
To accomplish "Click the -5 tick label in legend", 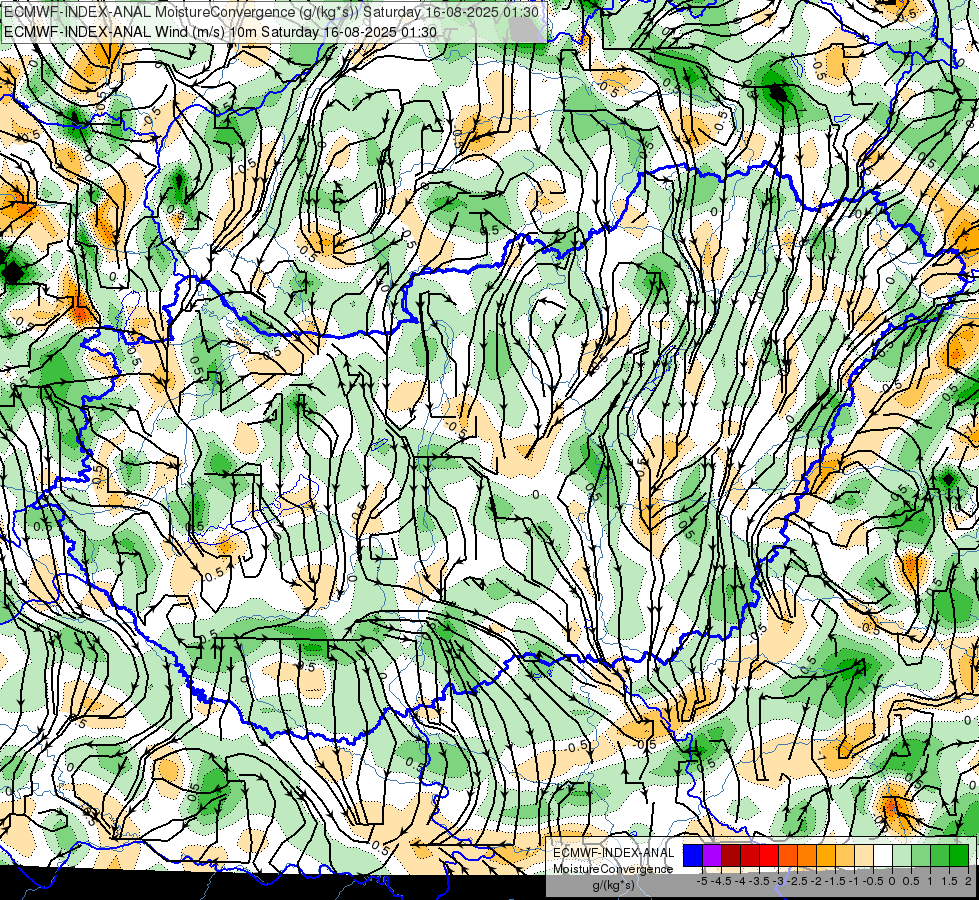I will tap(702, 881).
